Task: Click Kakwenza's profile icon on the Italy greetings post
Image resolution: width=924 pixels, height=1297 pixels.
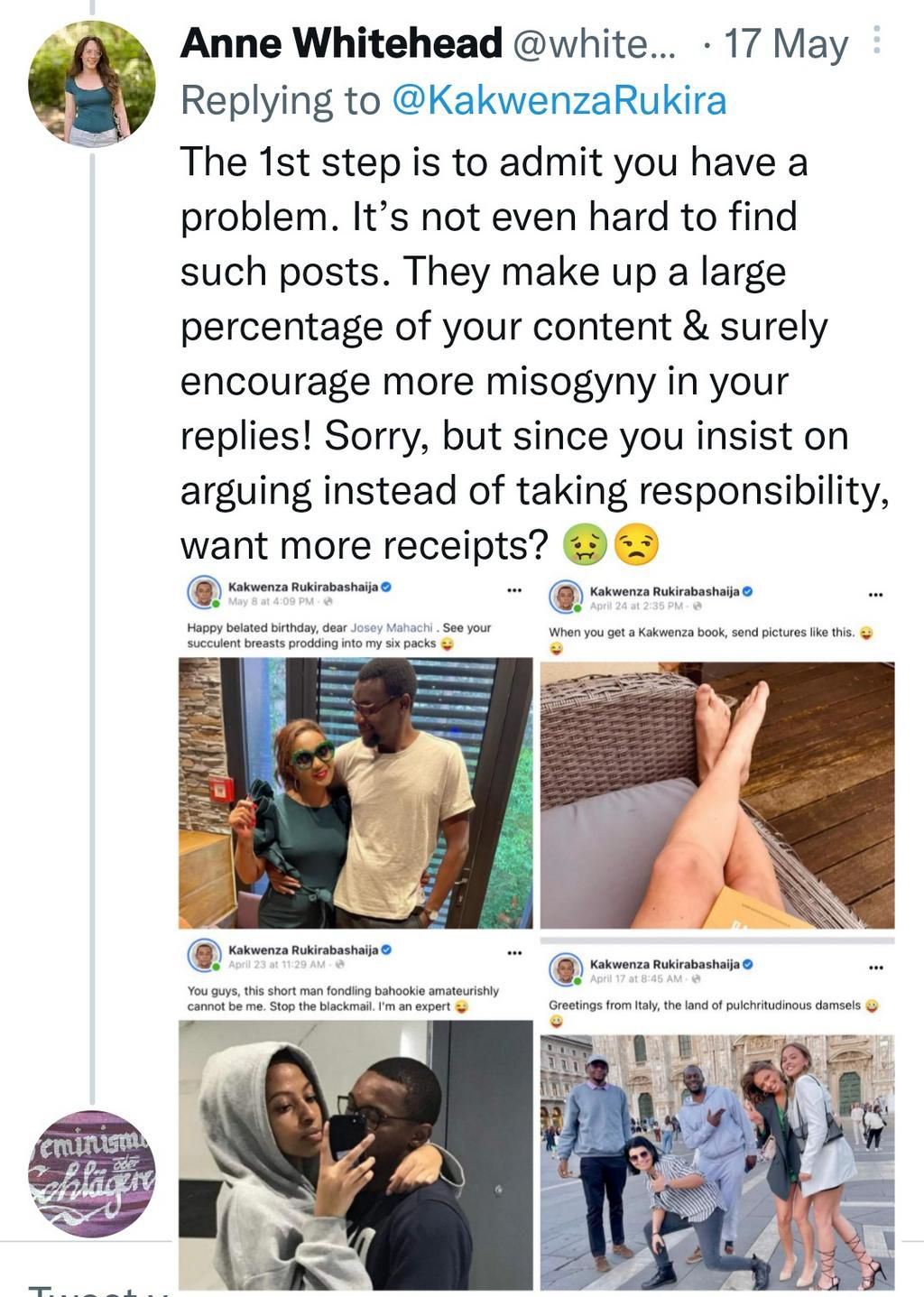Action: pyautogui.click(x=564, y=967)
